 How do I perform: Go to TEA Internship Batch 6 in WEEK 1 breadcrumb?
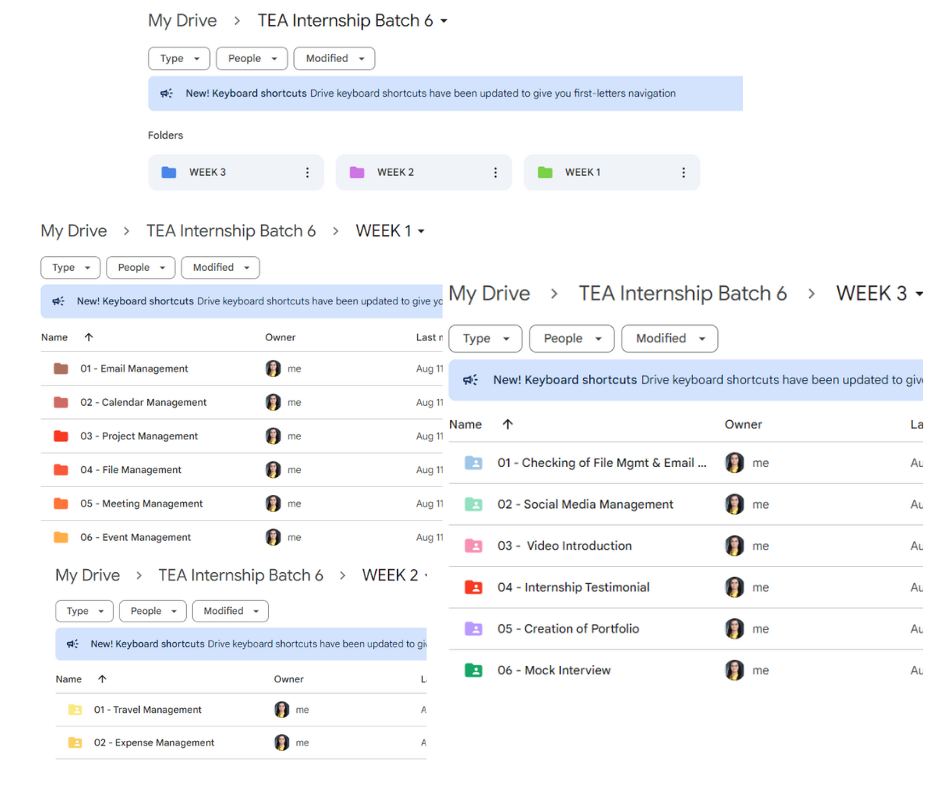click(x=231, y=231)
